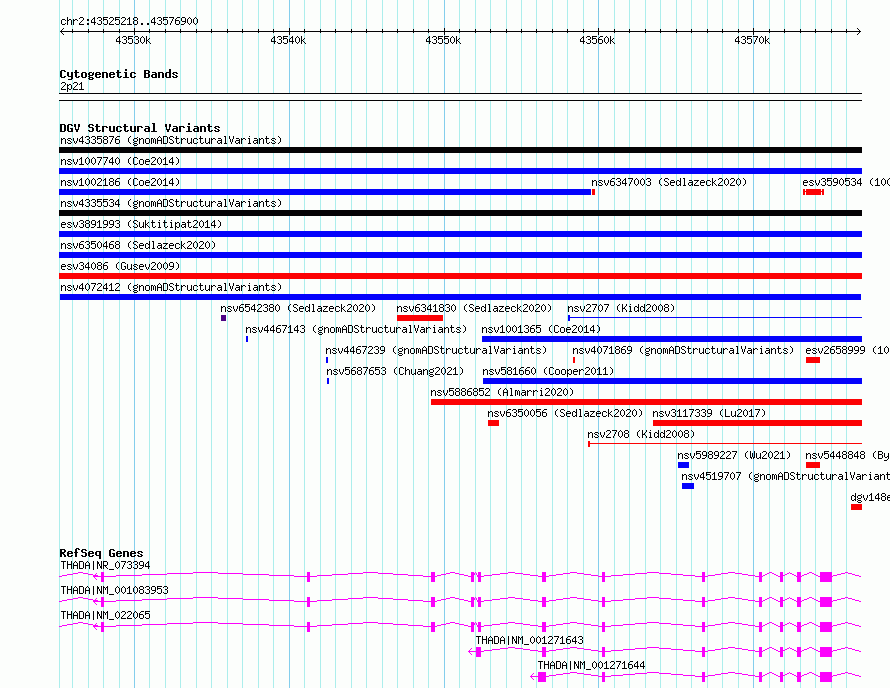Screen dimensions: 890x688
Task: Click the DGV Structural Variants track title
Action: pos(140,128)
